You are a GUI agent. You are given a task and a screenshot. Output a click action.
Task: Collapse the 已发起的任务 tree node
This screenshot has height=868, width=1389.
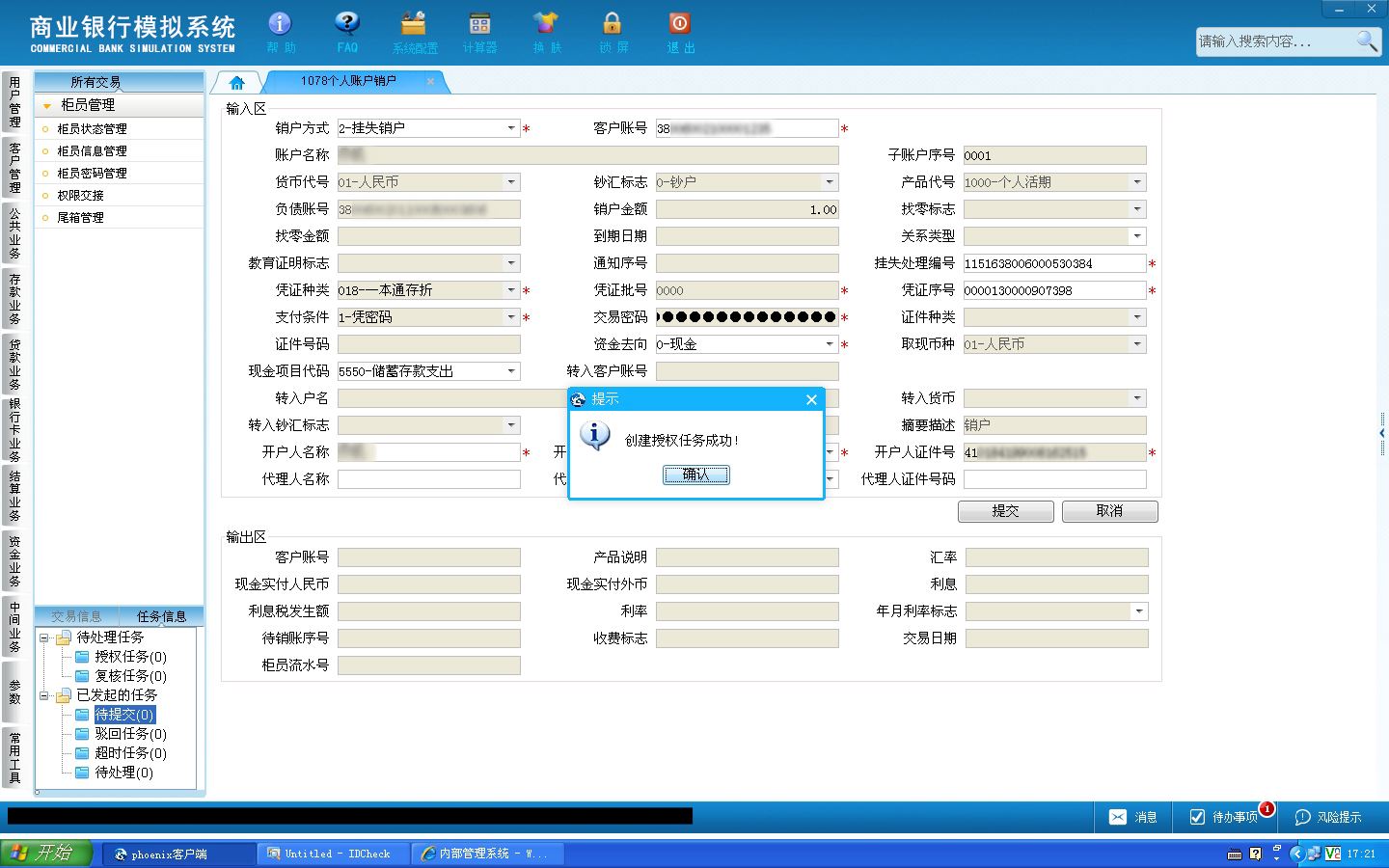[x=43, y=695]
